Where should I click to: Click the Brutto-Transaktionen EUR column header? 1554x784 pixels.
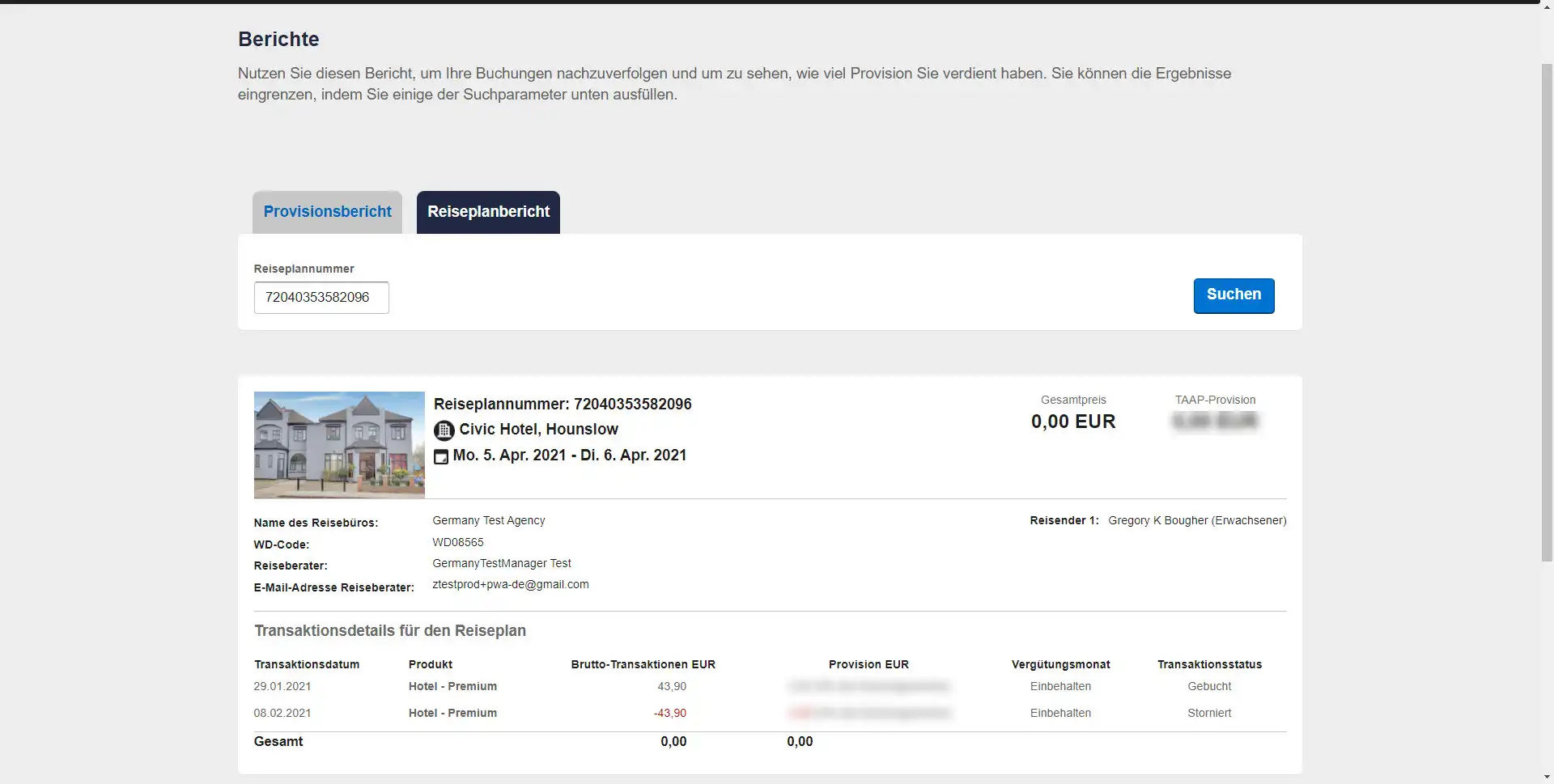click(x=643, y=664)
